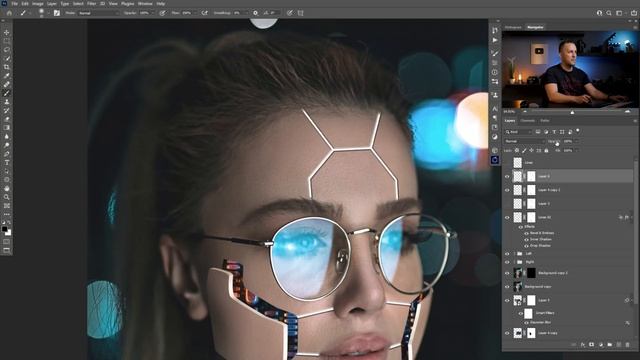Switch to the Histogram tab

tap(513, 27)
